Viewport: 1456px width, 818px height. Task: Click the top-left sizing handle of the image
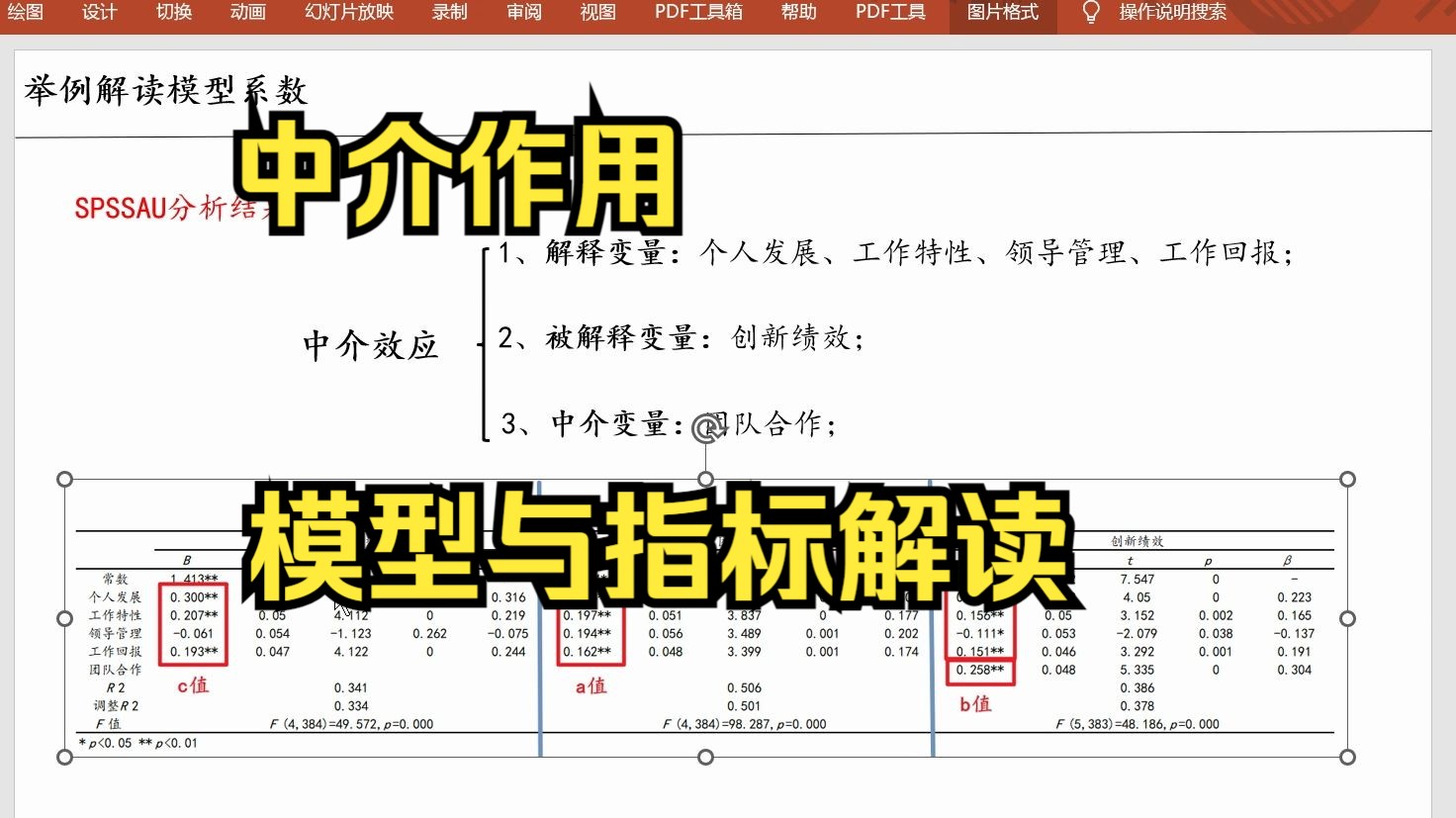[x=65, y=480]
